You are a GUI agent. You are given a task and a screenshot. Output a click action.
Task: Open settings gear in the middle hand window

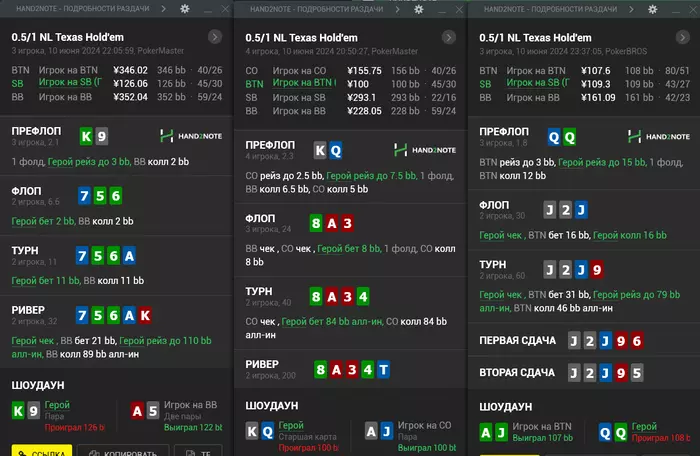coord(418,9)
